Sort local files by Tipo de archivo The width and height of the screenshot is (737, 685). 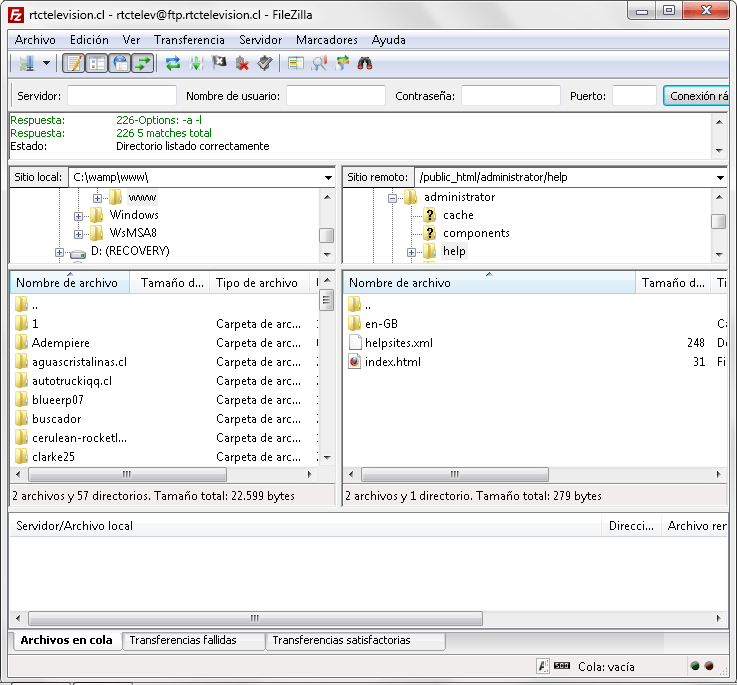click(x=259, y=283)
